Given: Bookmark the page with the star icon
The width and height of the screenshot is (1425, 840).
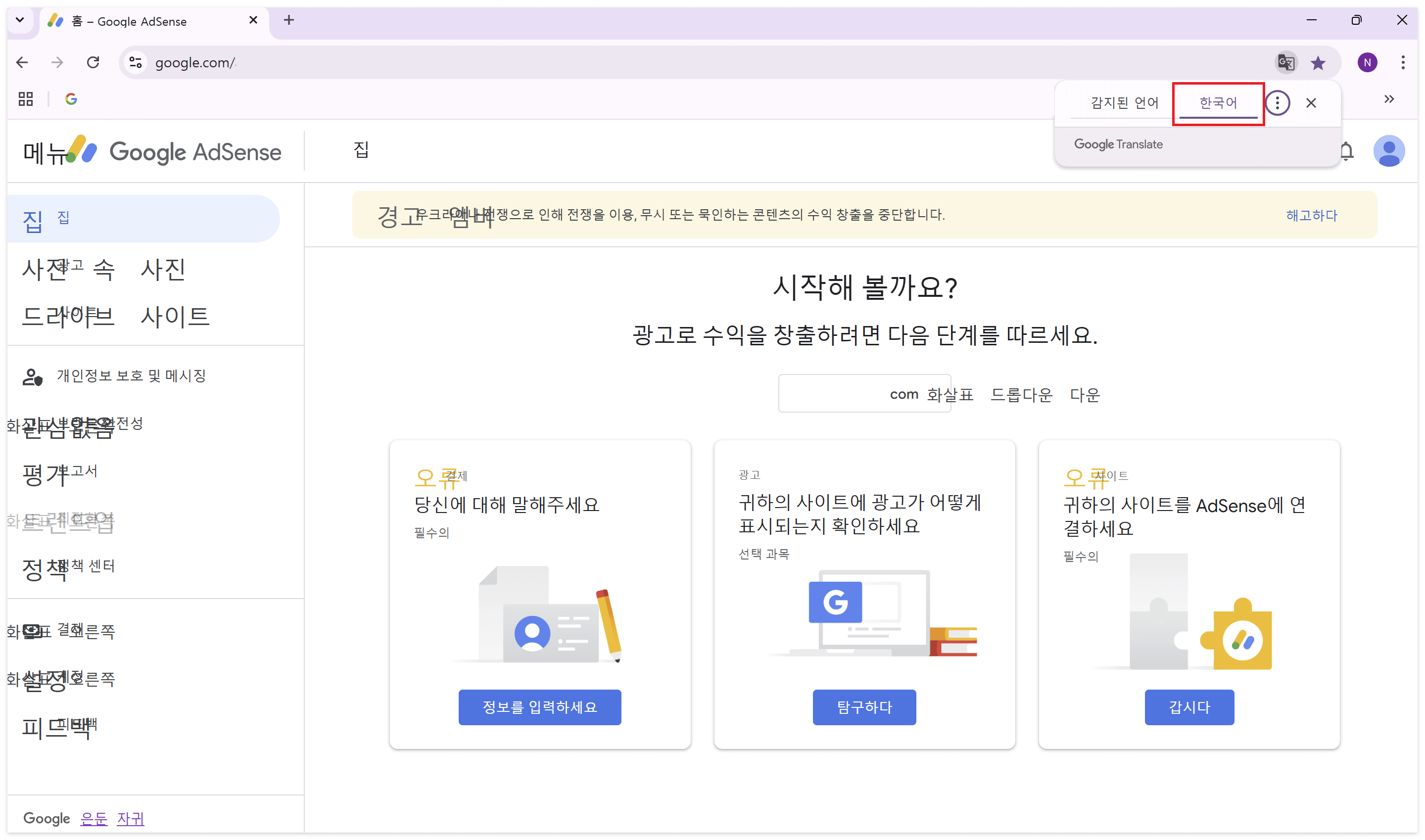Looking at the screenshot, I should tap(1319, 62).
